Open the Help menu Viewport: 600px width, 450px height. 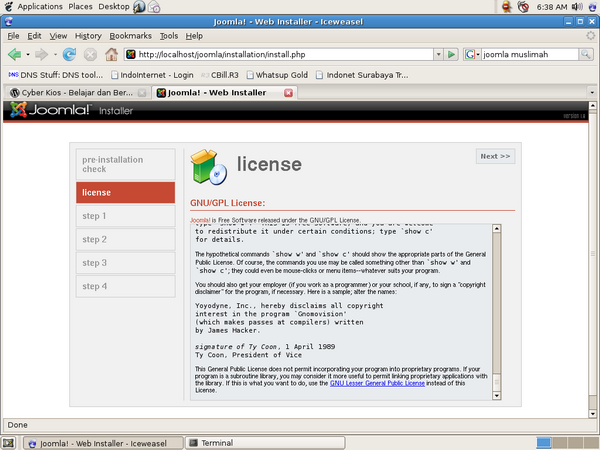194,36
